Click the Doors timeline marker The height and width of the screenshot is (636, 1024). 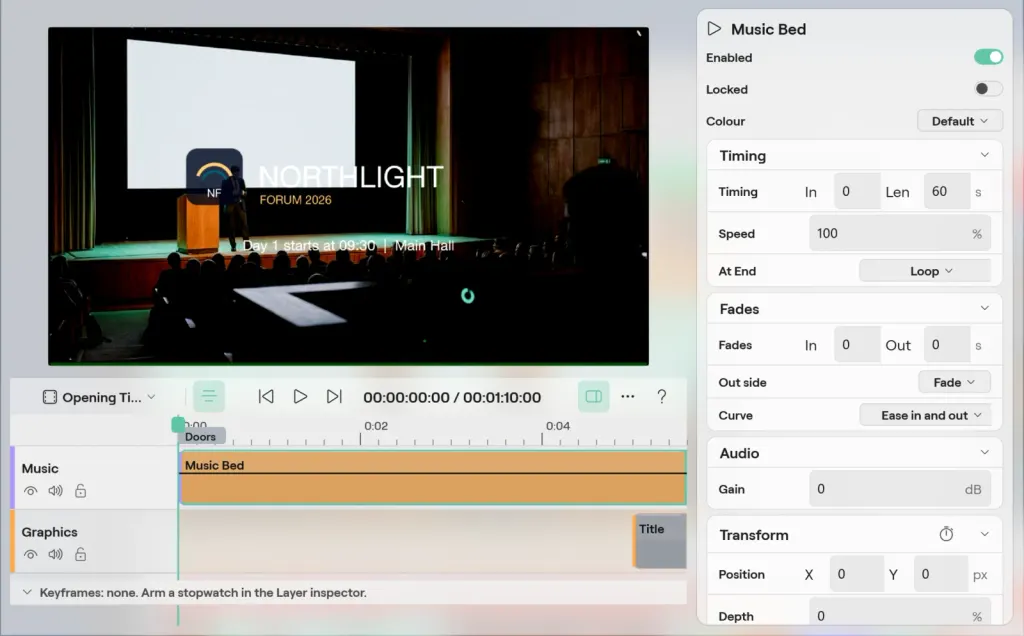coord(201,436)
